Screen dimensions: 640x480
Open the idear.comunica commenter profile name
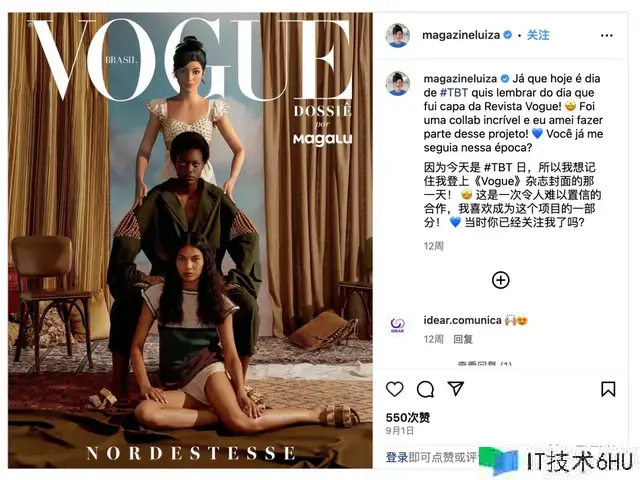462,320
